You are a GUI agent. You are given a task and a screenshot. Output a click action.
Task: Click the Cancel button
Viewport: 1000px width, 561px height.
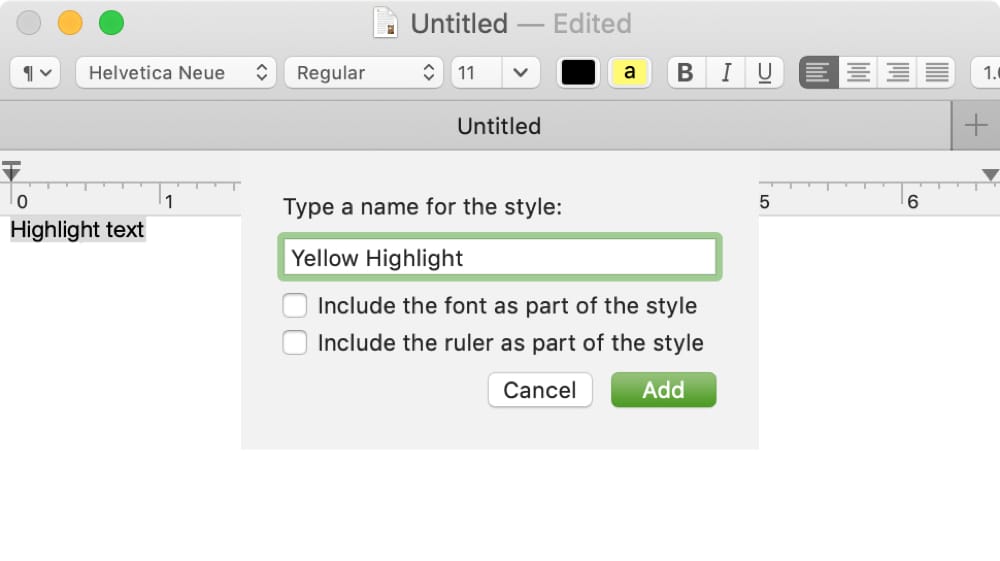click(x=540, y=390)
